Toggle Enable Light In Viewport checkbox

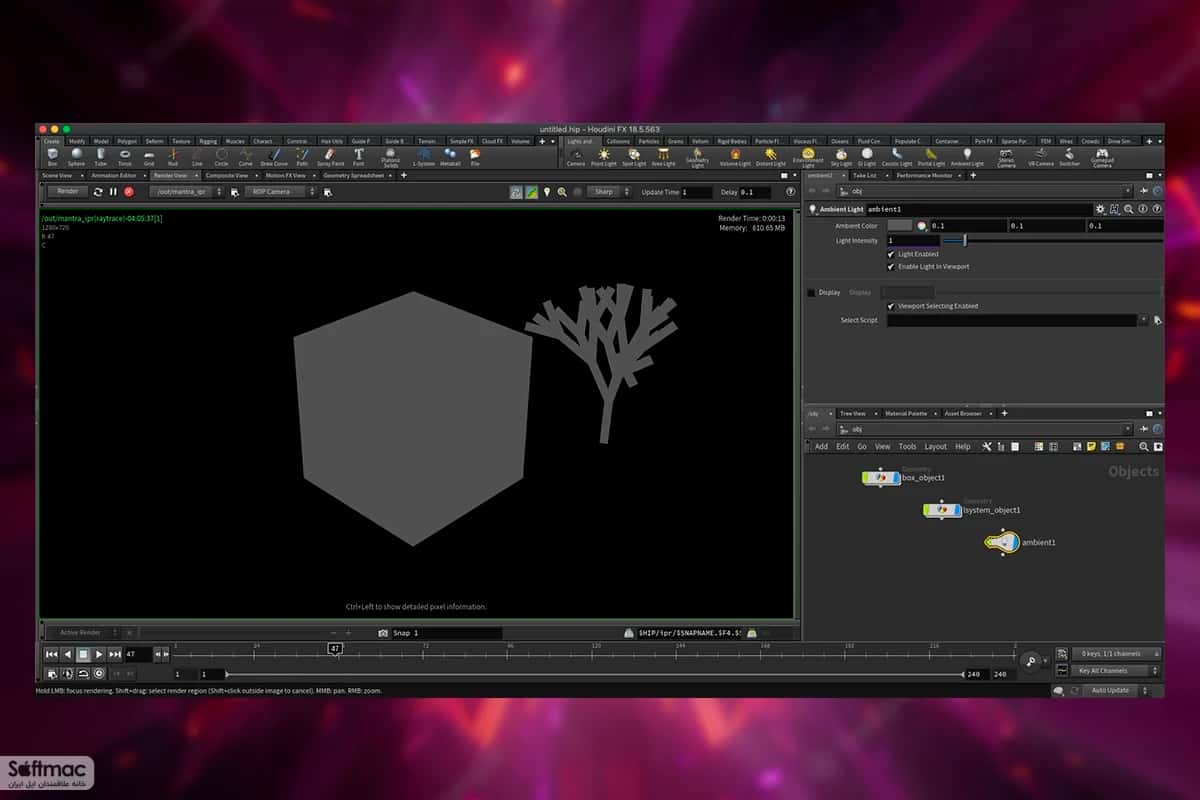(891, 267)
